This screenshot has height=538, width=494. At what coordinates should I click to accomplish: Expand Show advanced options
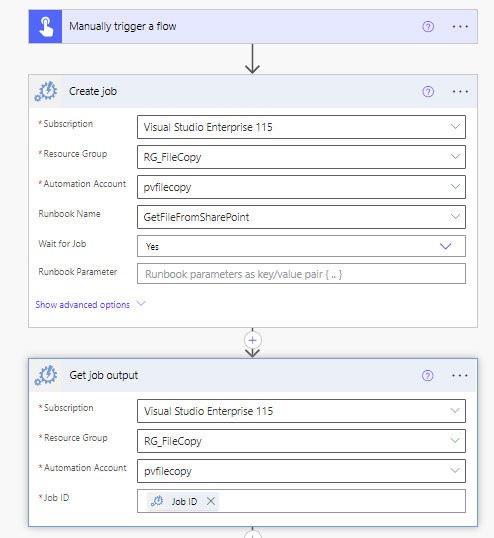click(91, 305)
